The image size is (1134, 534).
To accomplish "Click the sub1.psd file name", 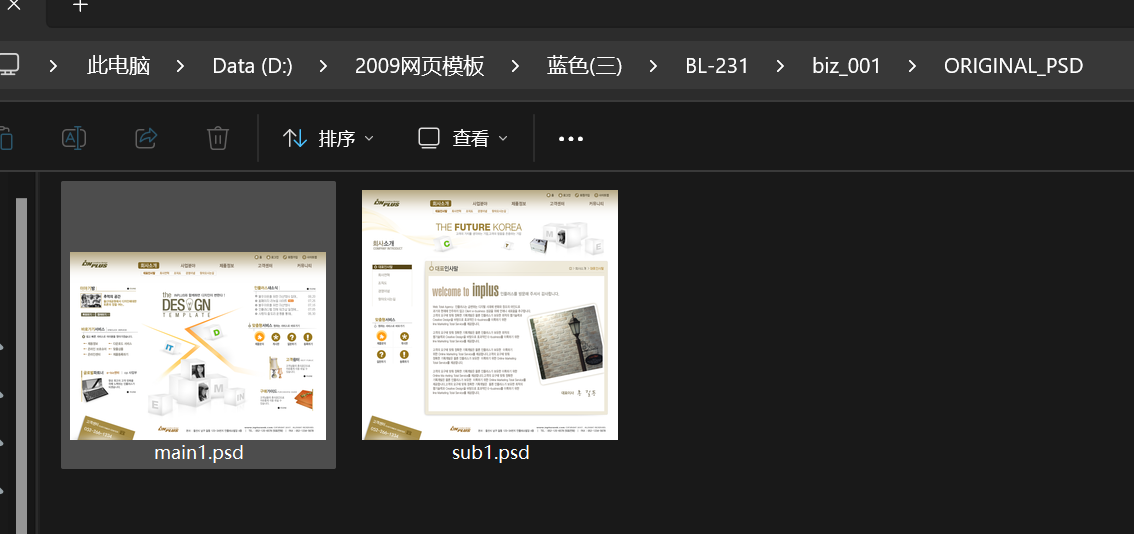I will [490, 454].
